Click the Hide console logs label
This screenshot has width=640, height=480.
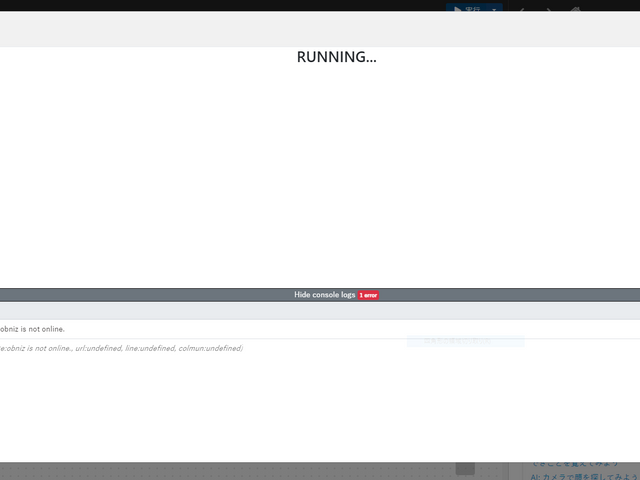[324, 295]
